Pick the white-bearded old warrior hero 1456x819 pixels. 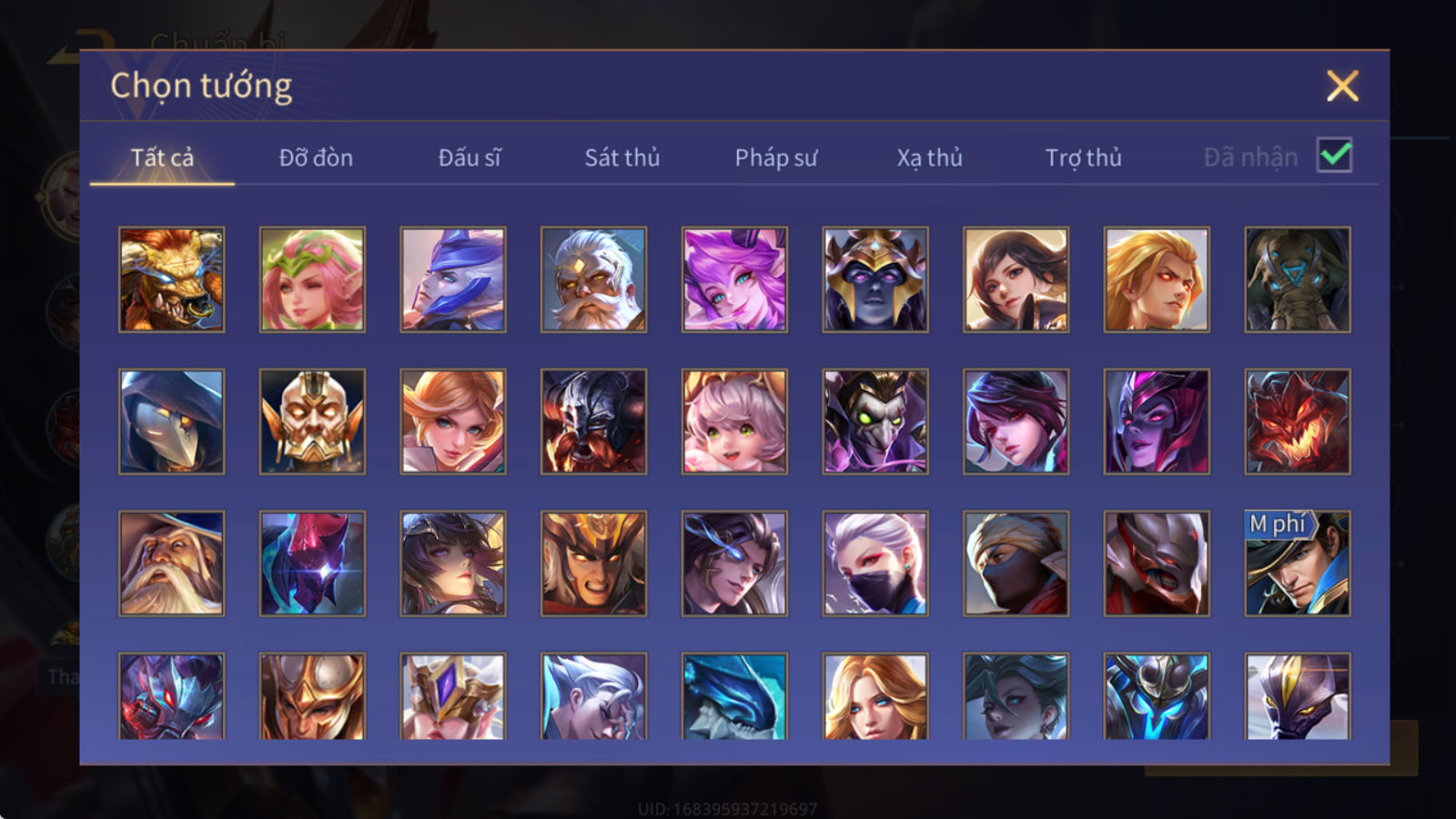point(593,279)
